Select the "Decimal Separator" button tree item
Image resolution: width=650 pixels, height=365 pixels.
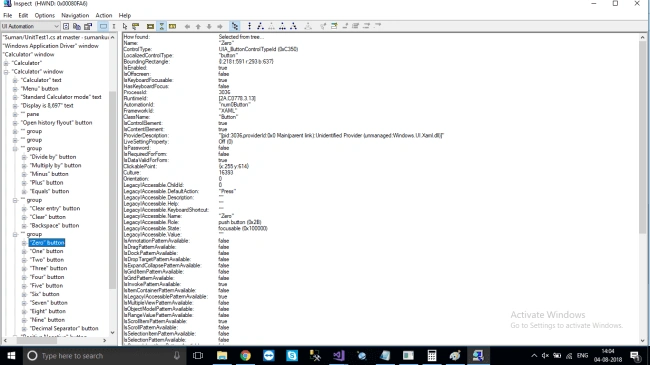[x=63, y=328]
